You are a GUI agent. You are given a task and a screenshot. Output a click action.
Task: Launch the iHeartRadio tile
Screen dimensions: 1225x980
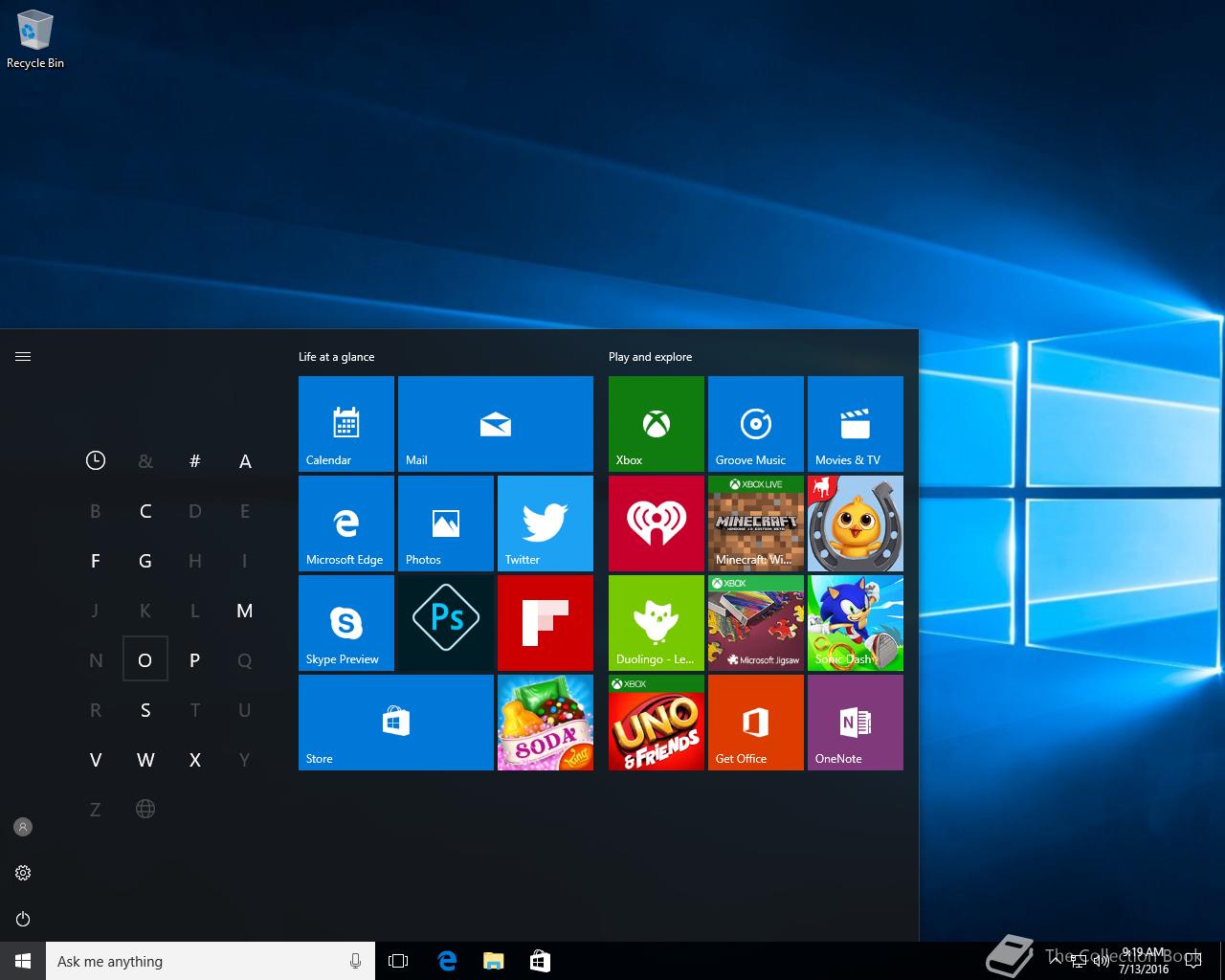pyautogui.click(x=657, y=523)
